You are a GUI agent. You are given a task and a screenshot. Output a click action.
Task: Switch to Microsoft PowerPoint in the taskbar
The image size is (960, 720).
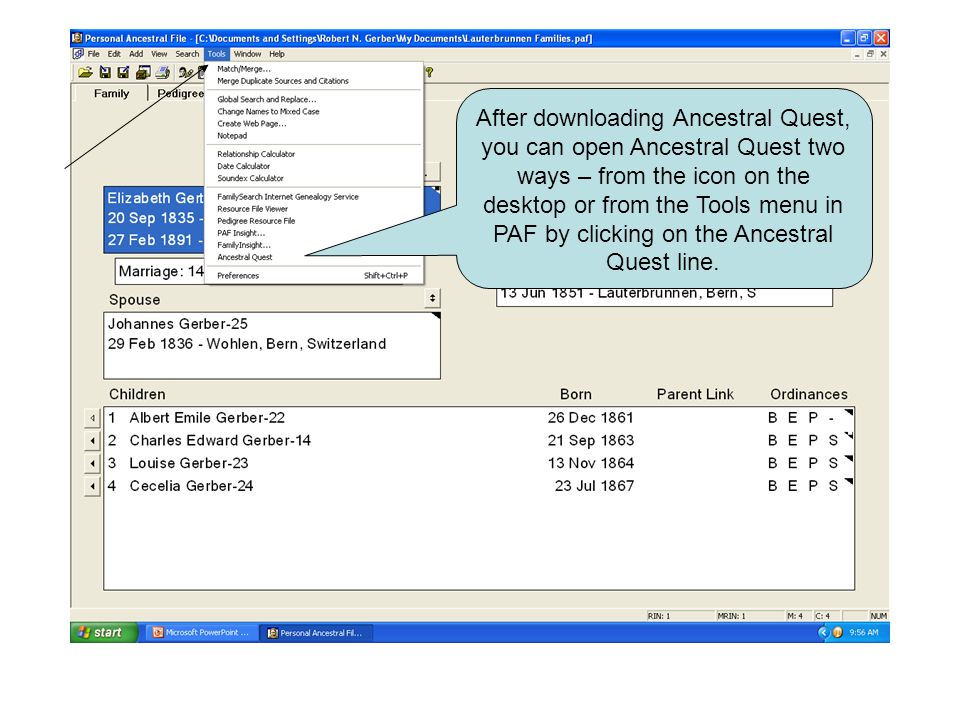click(x=201, y=632)
